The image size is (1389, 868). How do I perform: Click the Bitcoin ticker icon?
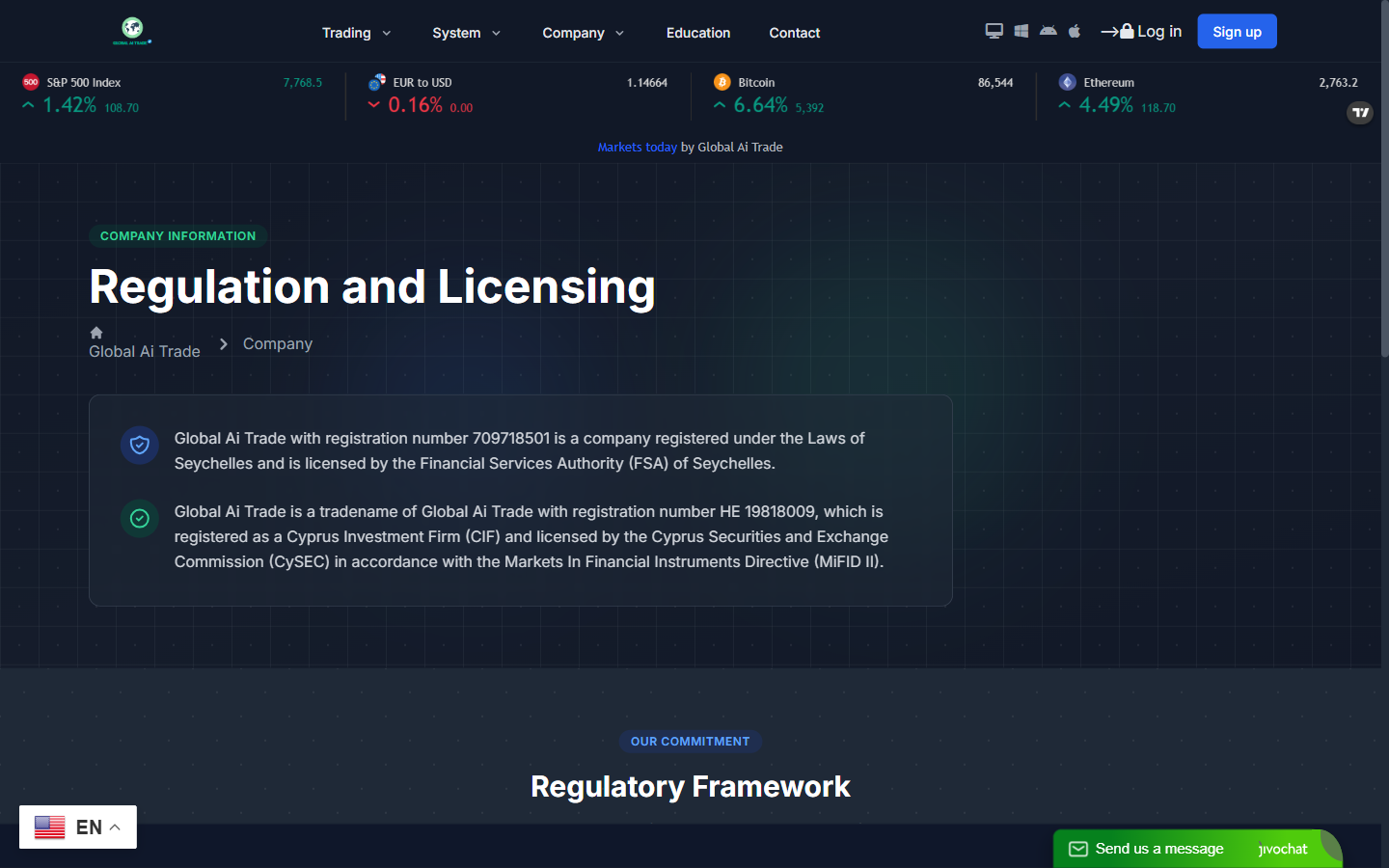[722, 82]
